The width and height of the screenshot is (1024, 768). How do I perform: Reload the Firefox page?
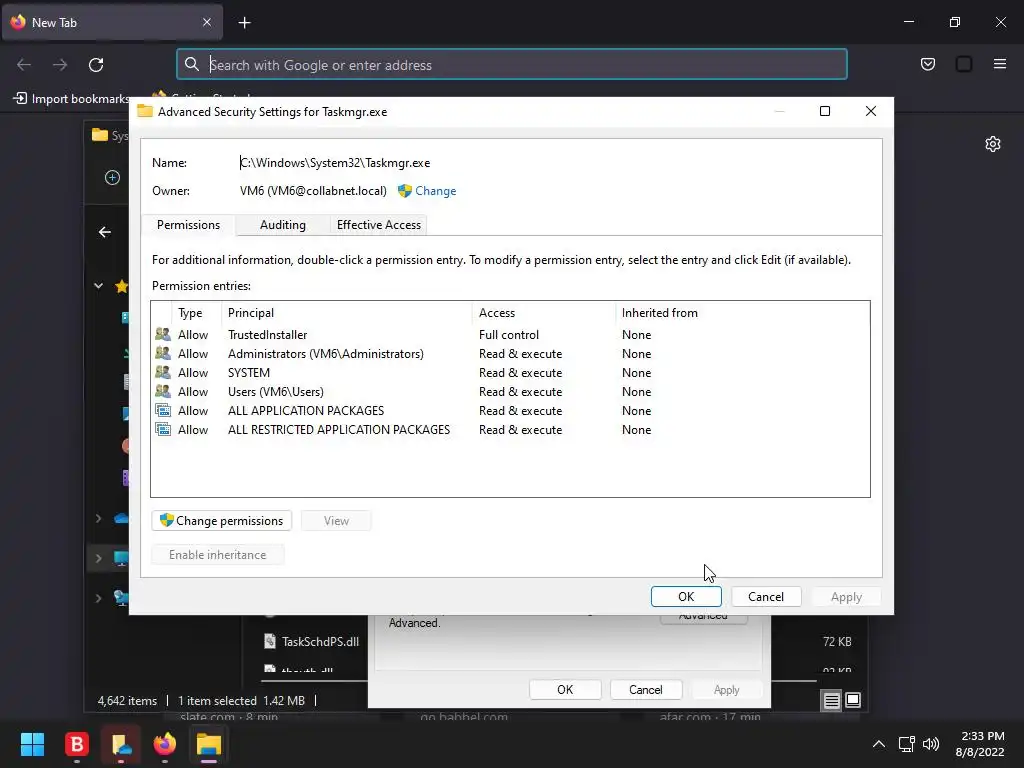tap(96, 64)
